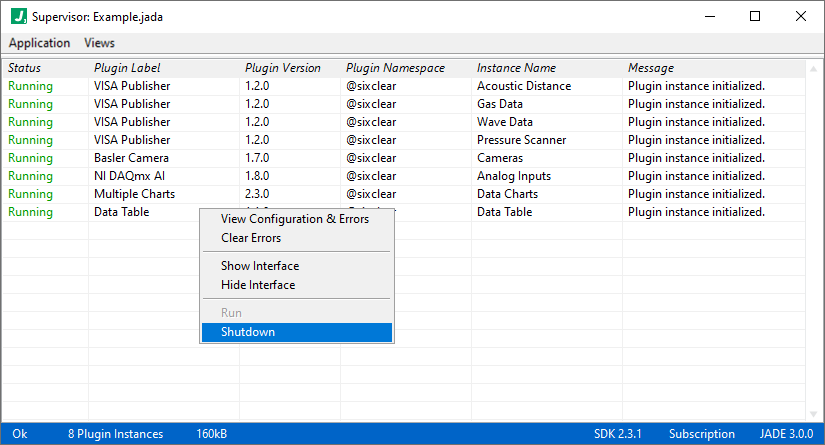Click VISA Publisher in Wave Data row
825x445 pixels.
(x=132, y=122)
